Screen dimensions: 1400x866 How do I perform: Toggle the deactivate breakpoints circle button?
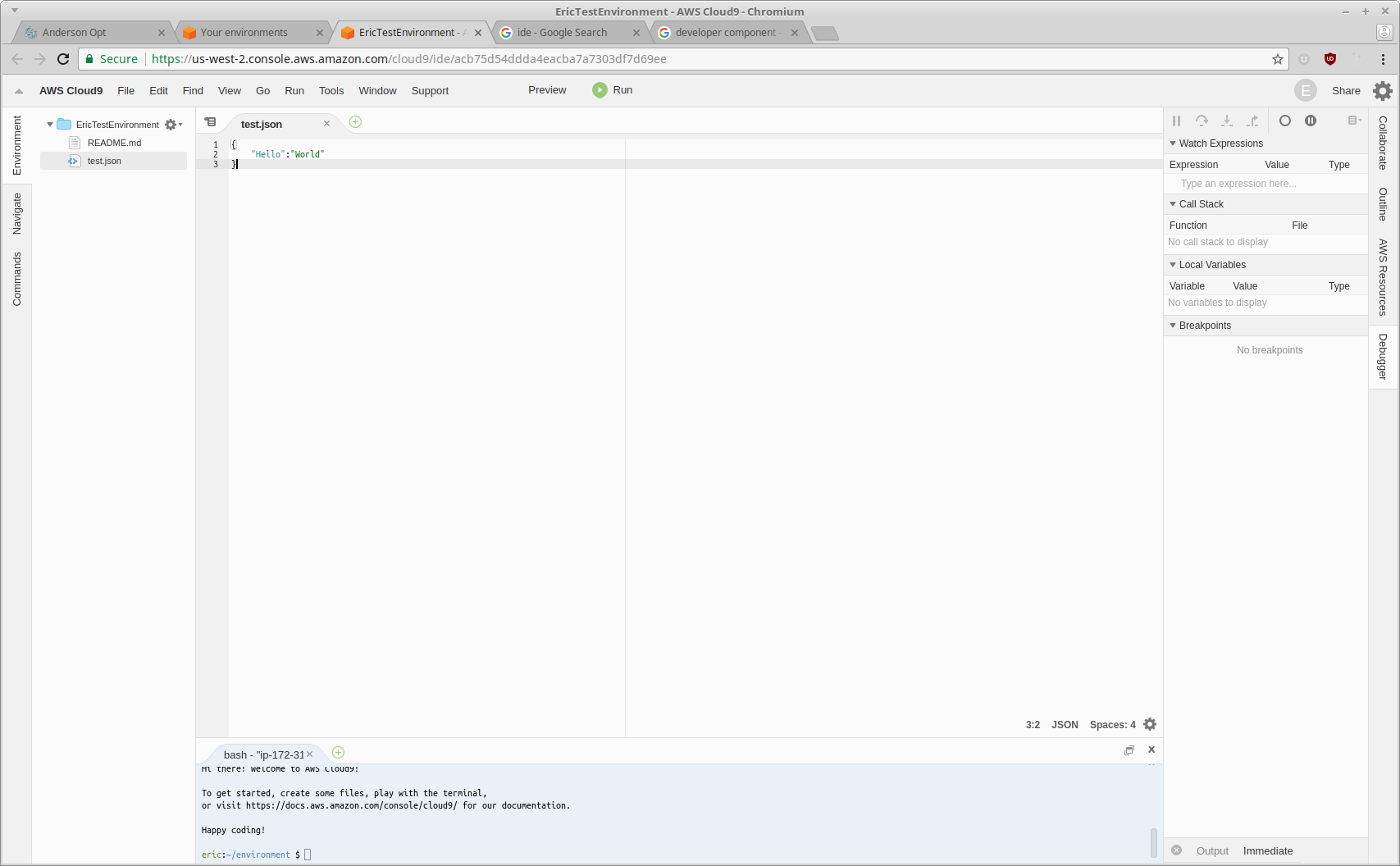point(1285,121)
